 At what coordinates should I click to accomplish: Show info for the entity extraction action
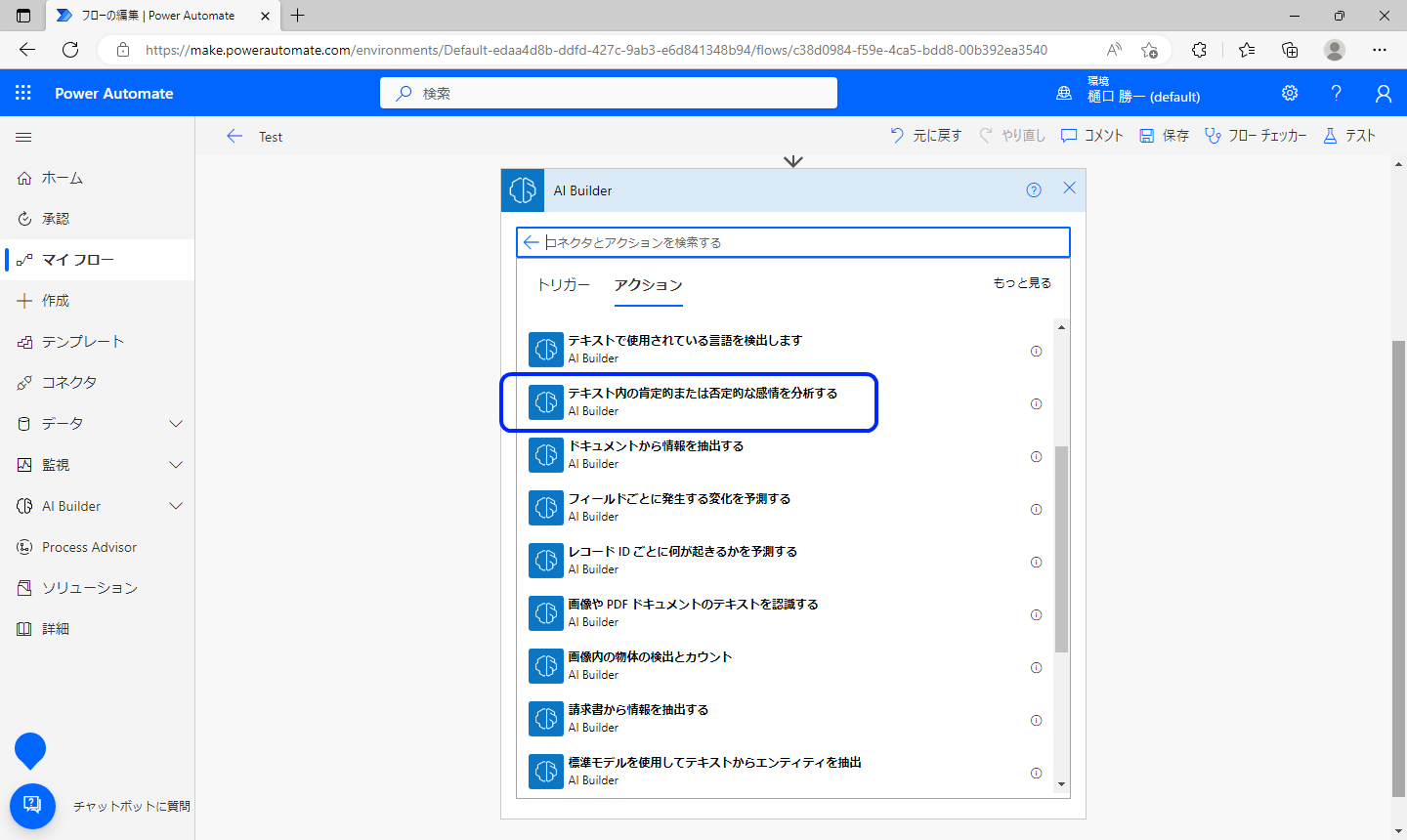pyautogui.click(x=1036, y=773)
